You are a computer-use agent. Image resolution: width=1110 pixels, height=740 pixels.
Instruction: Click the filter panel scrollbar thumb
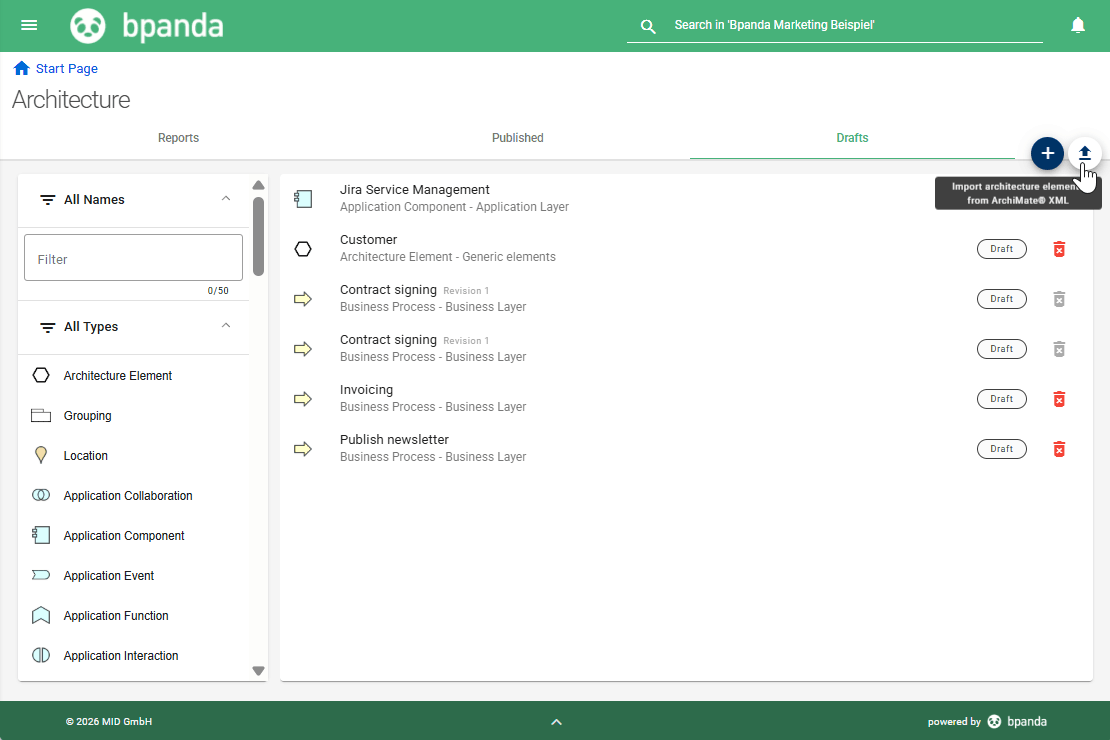[x=258, y=236]
